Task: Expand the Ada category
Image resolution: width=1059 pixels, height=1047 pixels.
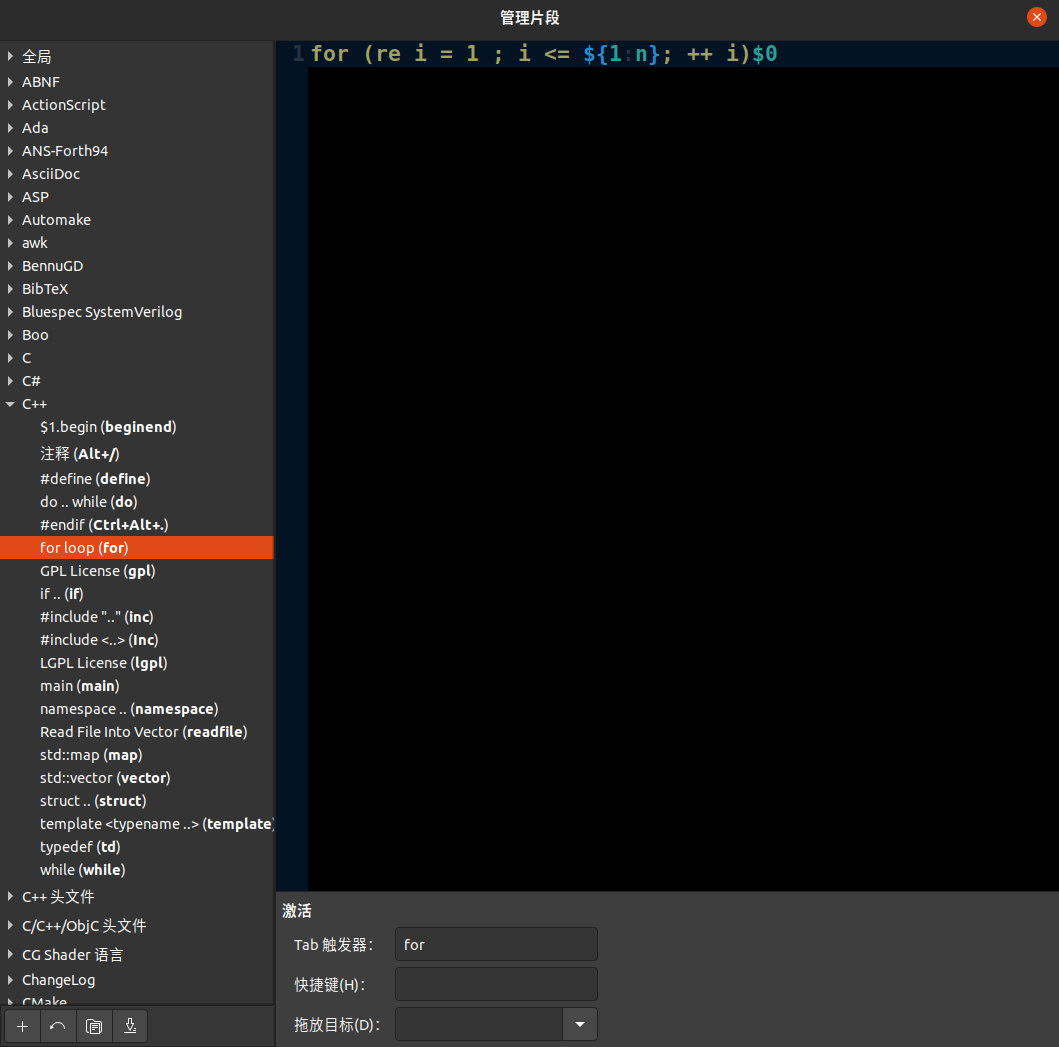Action: 10,128
